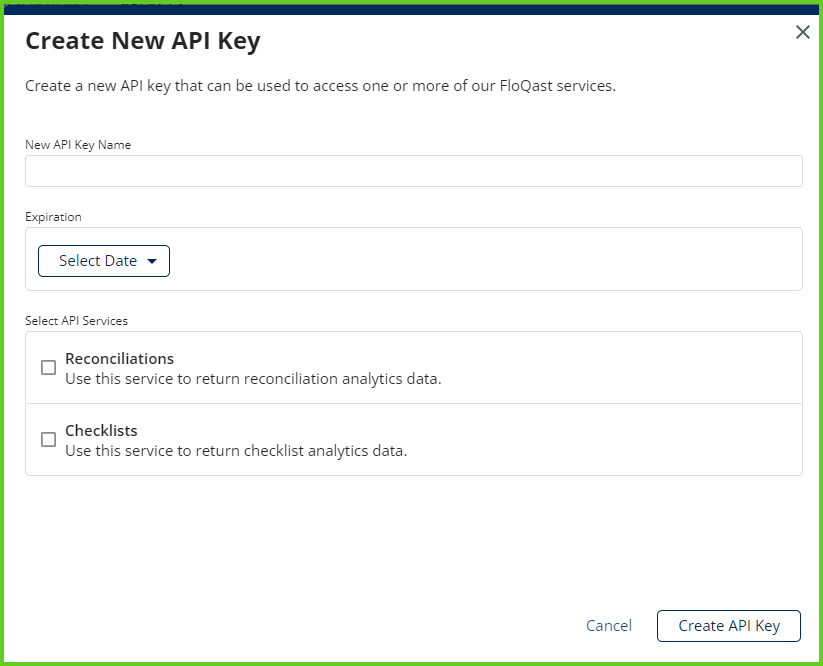This screenshot has height=666, width=823.
Task: Click the Select API Services label
Action: [x=77, y=321]
